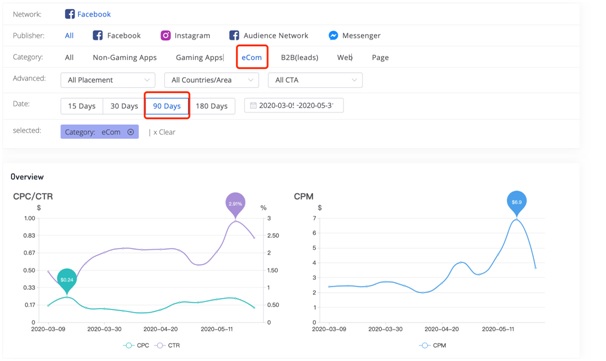
Task: Click the x Clear link
Action: tap(164, 132)
